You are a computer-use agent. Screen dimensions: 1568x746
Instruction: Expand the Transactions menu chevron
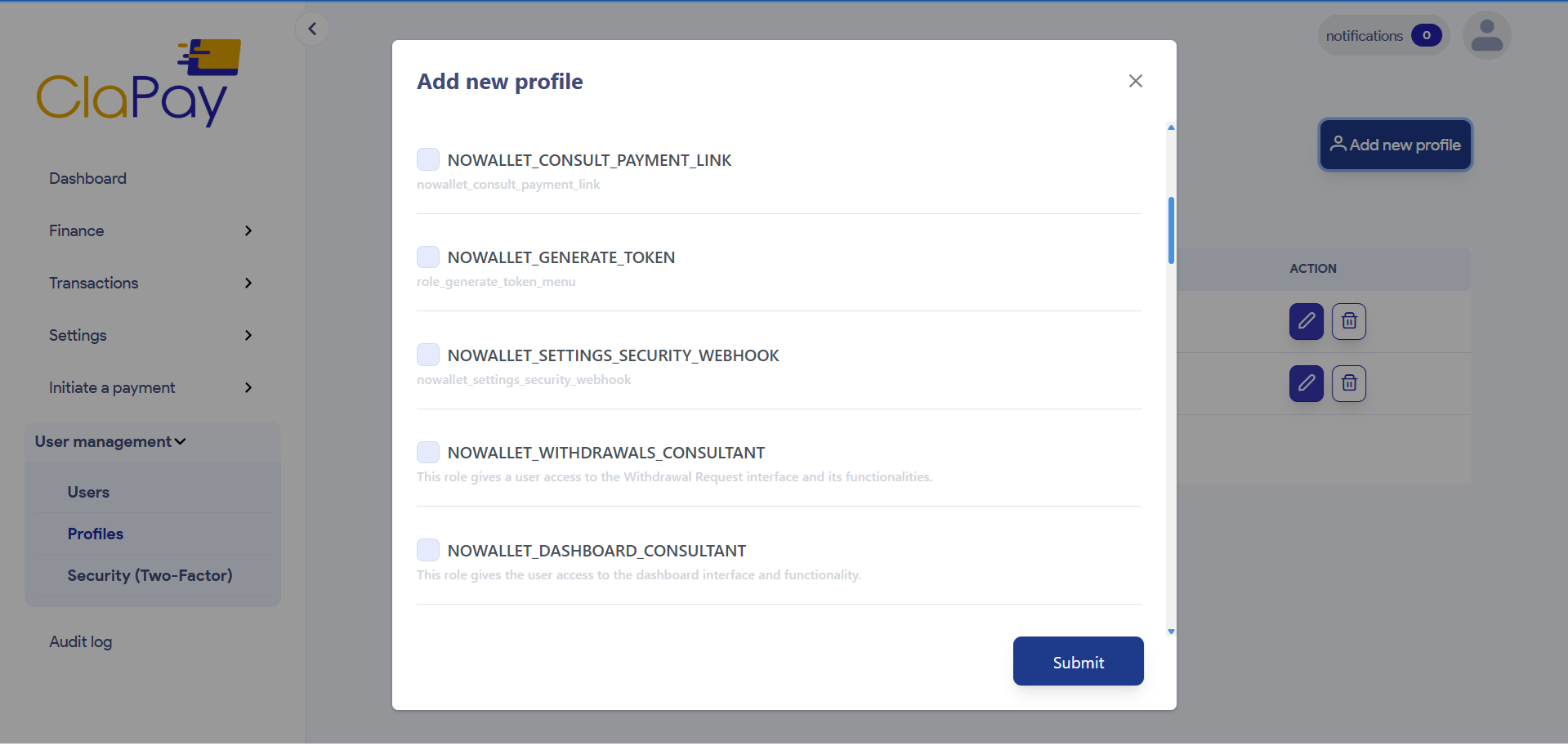pos(248,284)
